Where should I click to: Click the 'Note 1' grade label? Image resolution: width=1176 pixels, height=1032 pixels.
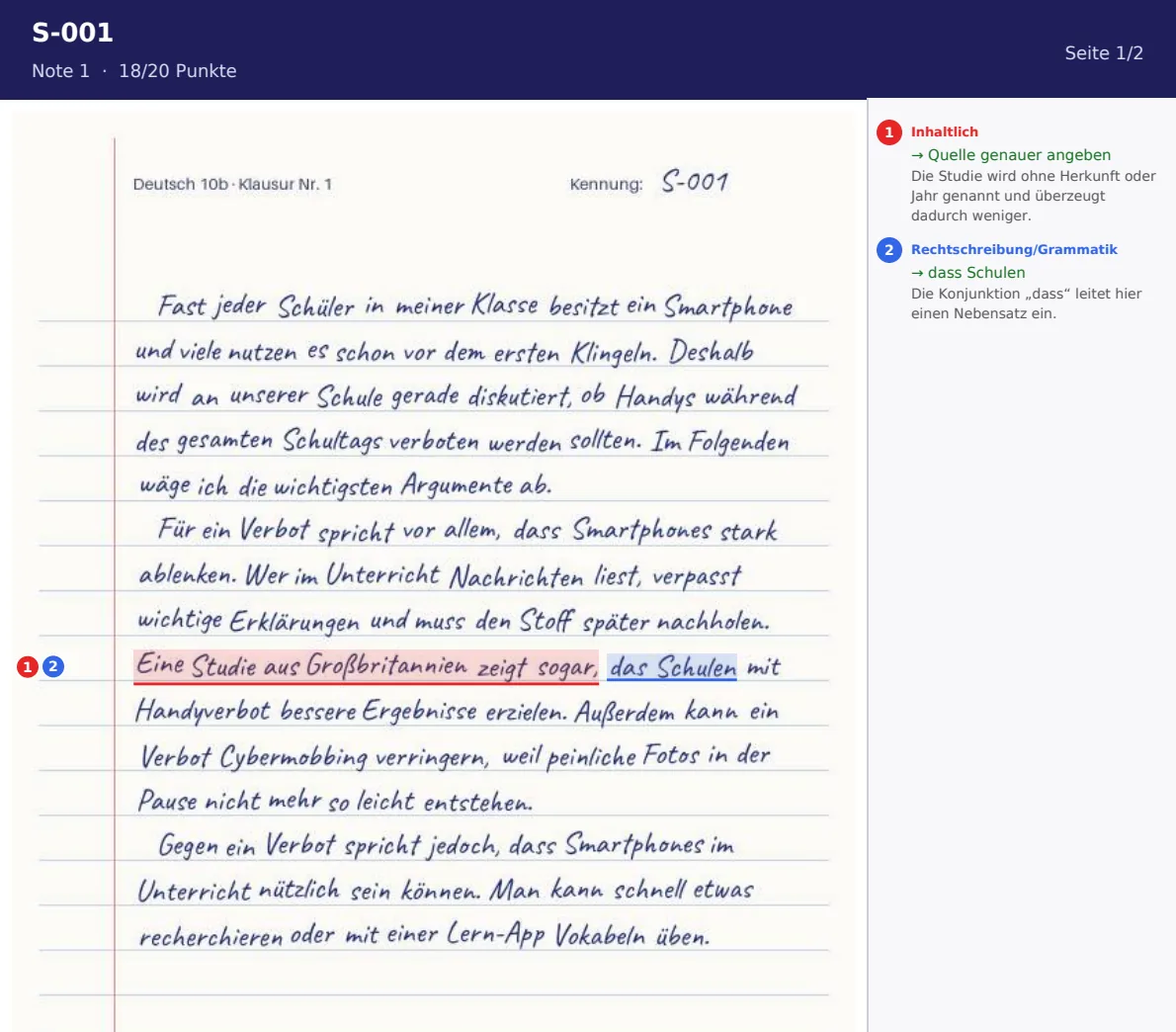coord(60,71)
